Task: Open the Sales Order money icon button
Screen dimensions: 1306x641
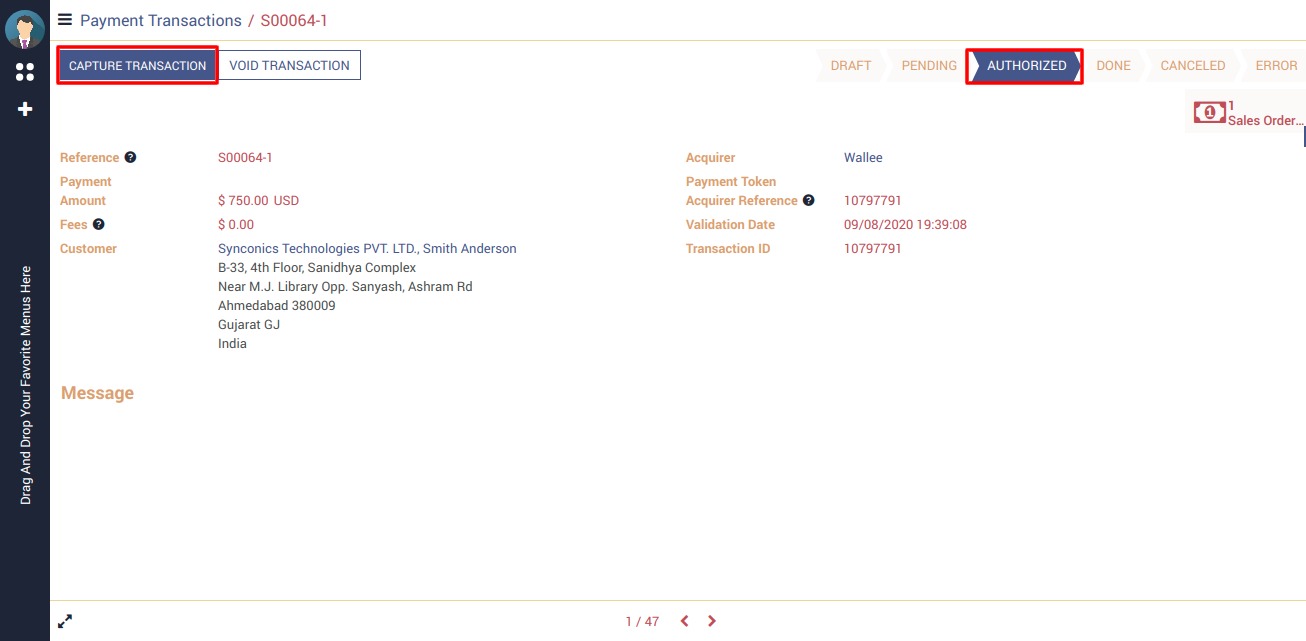Action: pyautogui.click(x=1209, y=113)
